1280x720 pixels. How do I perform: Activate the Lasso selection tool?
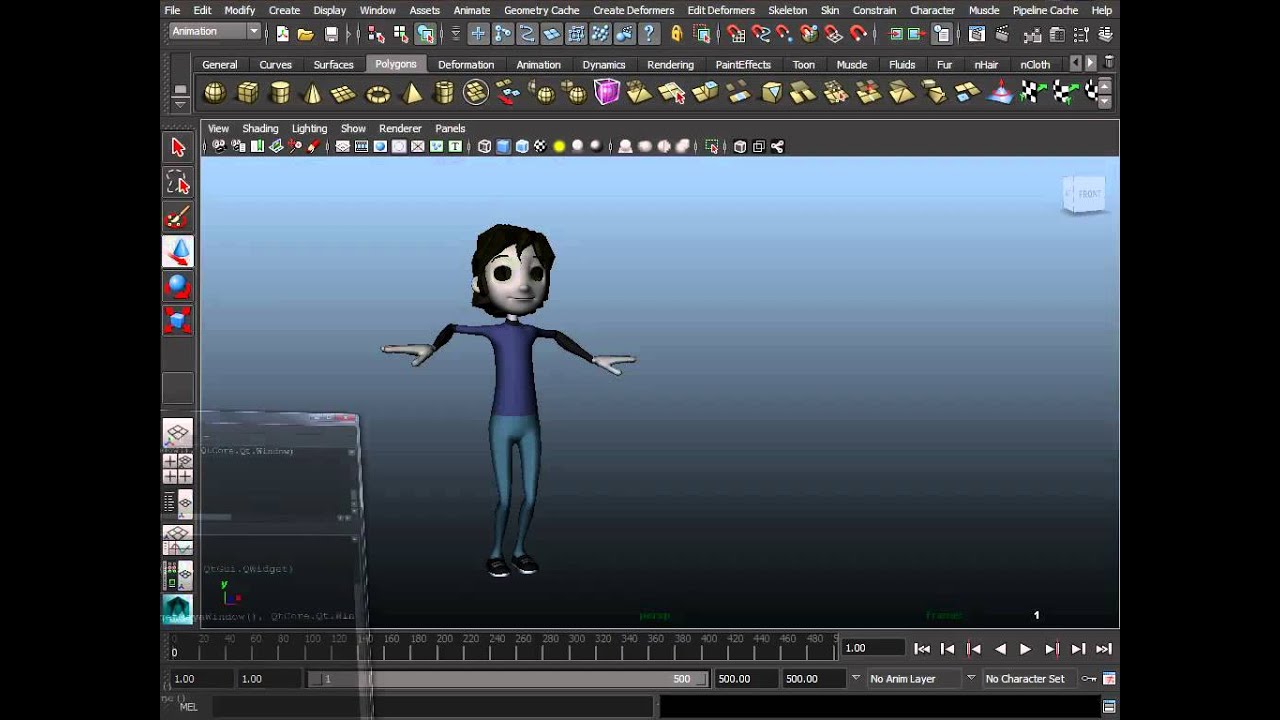(178, 182)
